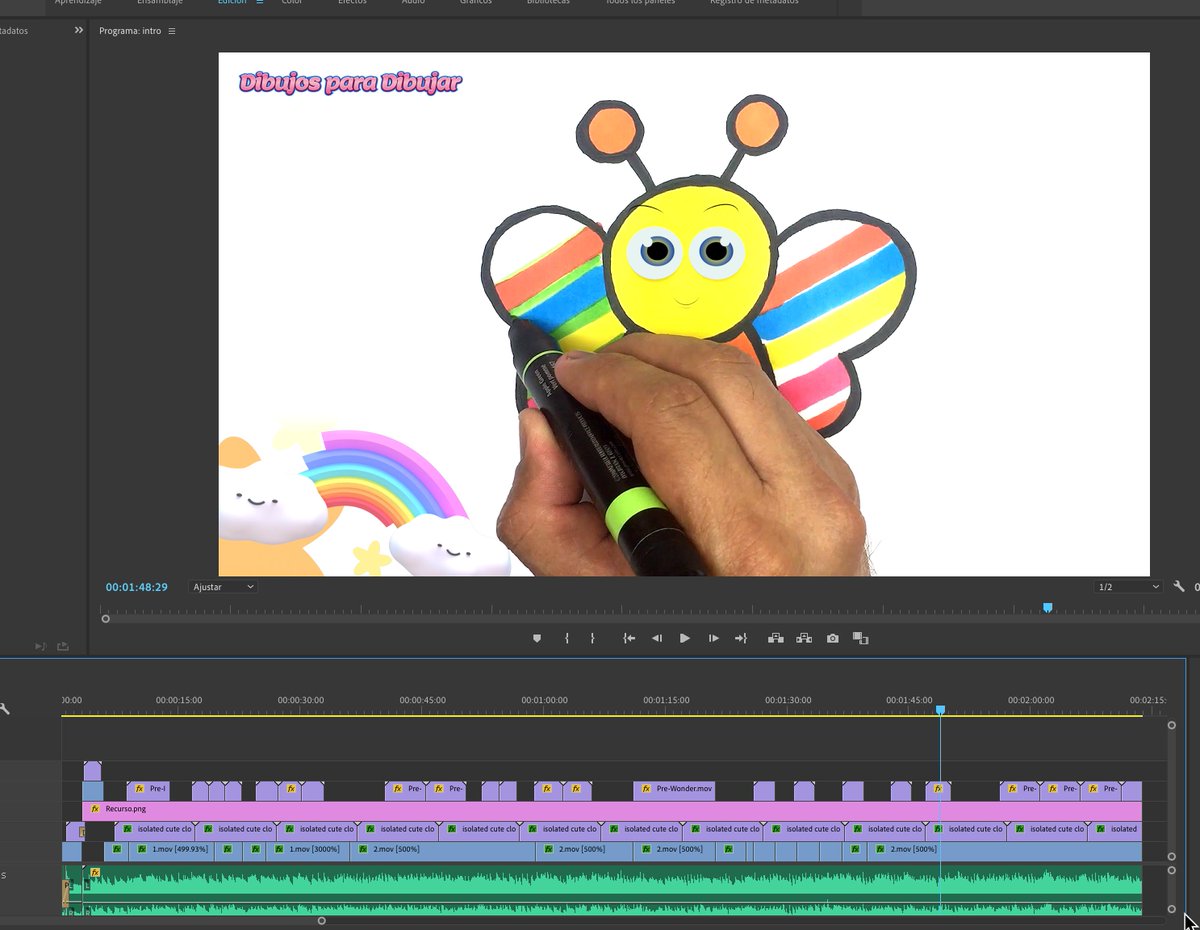This screenshot has width=1200, height=930.
Task: Click timeline ruler at 00:02:00:00
Action: 1030,701
